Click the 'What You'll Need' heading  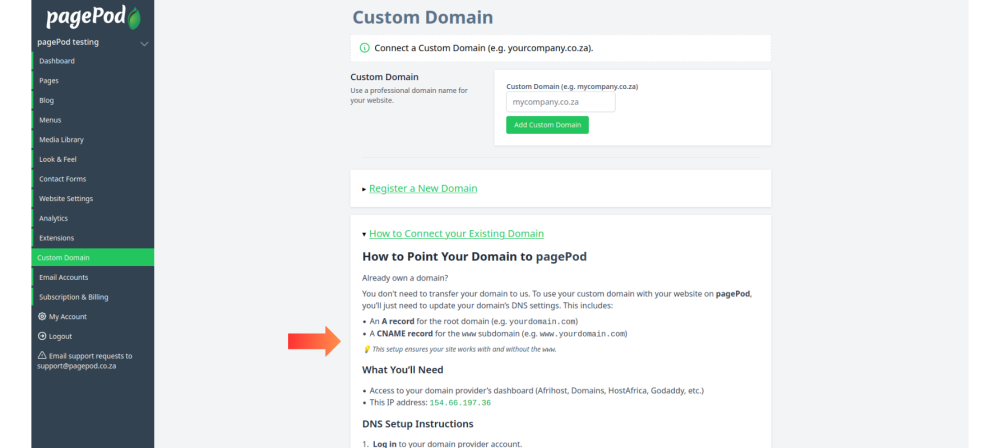click(402, 370)
